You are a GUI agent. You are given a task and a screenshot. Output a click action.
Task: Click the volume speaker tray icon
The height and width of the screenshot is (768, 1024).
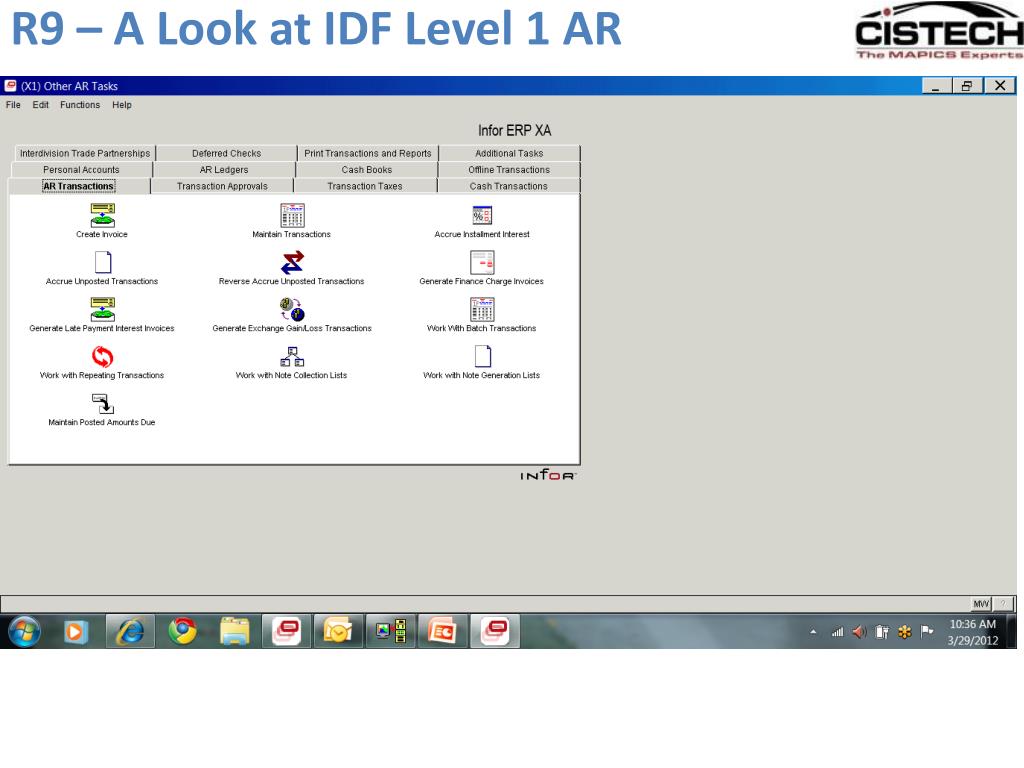coord(859,632)
